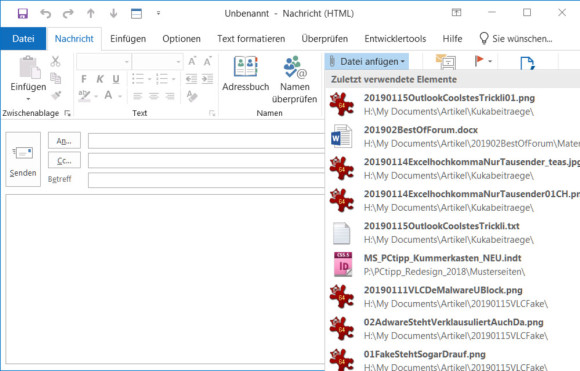This screenshot has width=580, height=371.
Task: Click the An... recipient button
Action: (x=64, y=141)
